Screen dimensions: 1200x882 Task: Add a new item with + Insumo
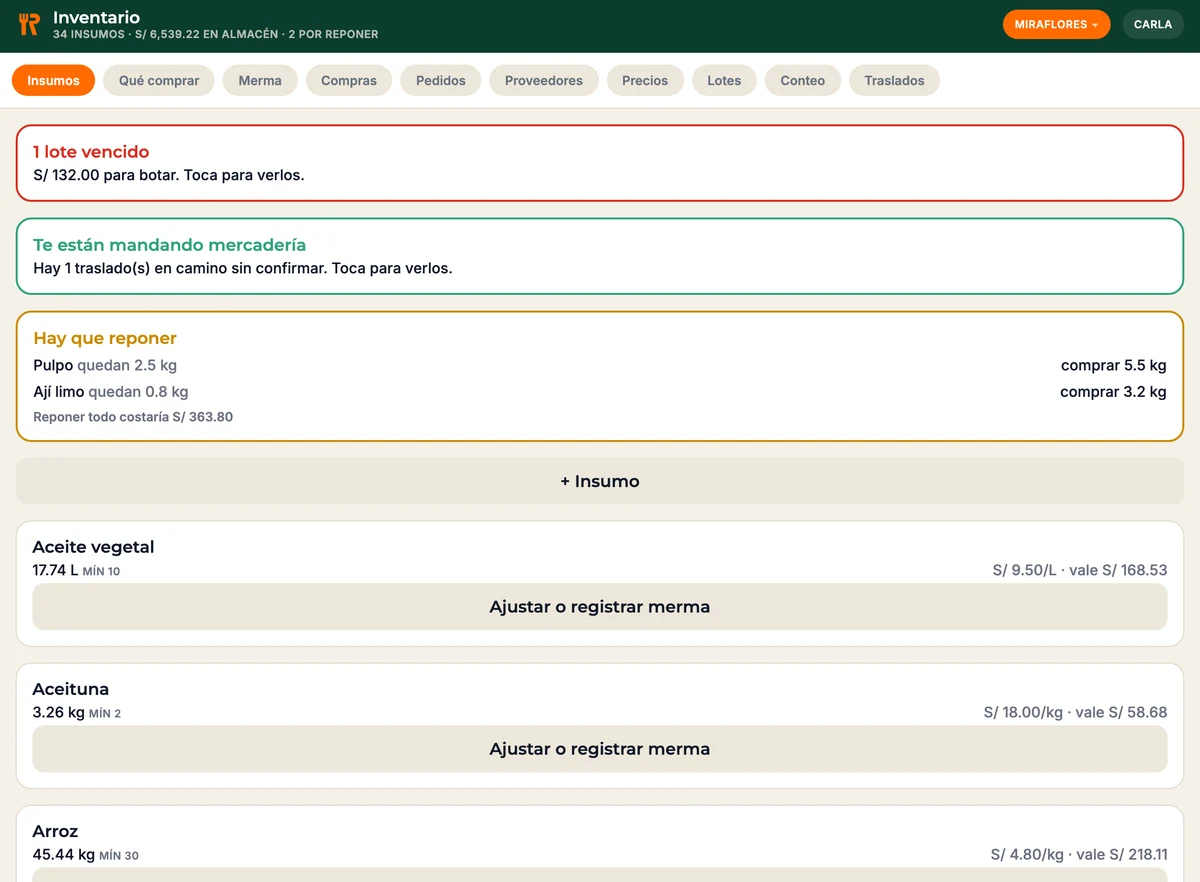click(x=600, y=481)
